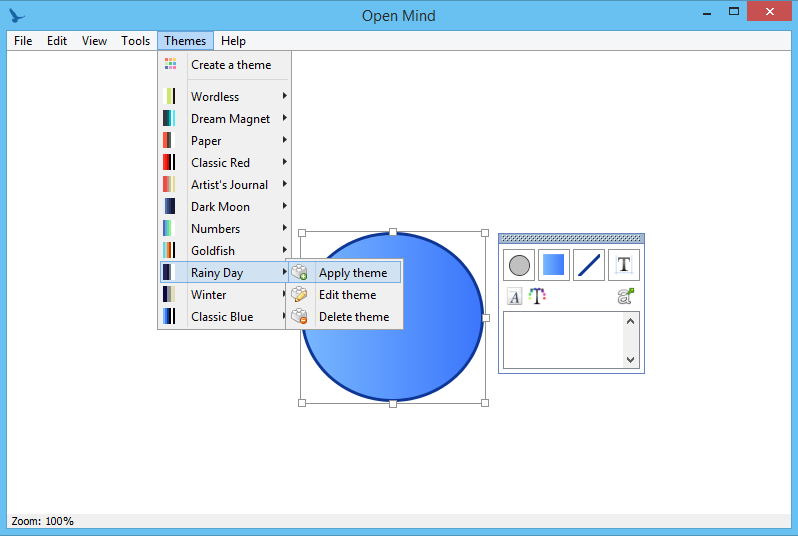Click the top-right selection handle of circle

click(x=485, y=233)
